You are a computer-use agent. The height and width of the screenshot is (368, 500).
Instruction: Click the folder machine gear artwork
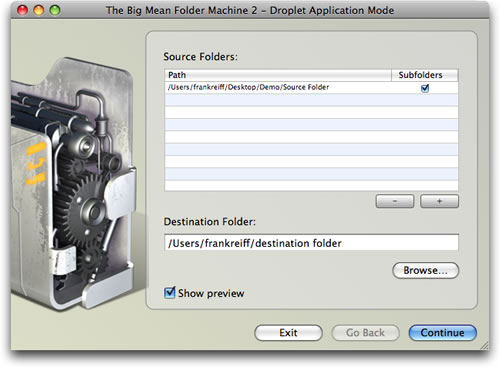click(x=73, y=185)
